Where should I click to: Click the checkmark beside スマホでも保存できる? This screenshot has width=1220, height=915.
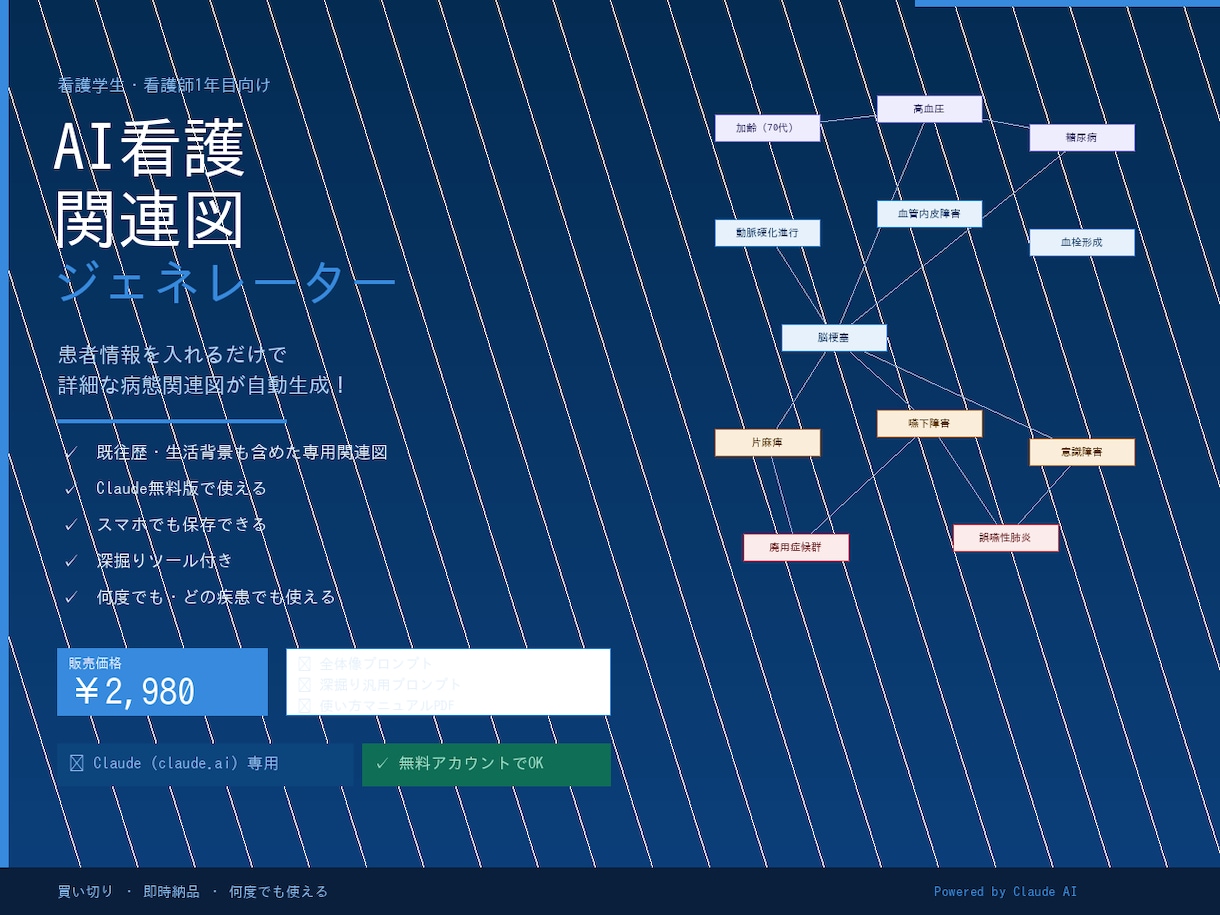point(71,525)
